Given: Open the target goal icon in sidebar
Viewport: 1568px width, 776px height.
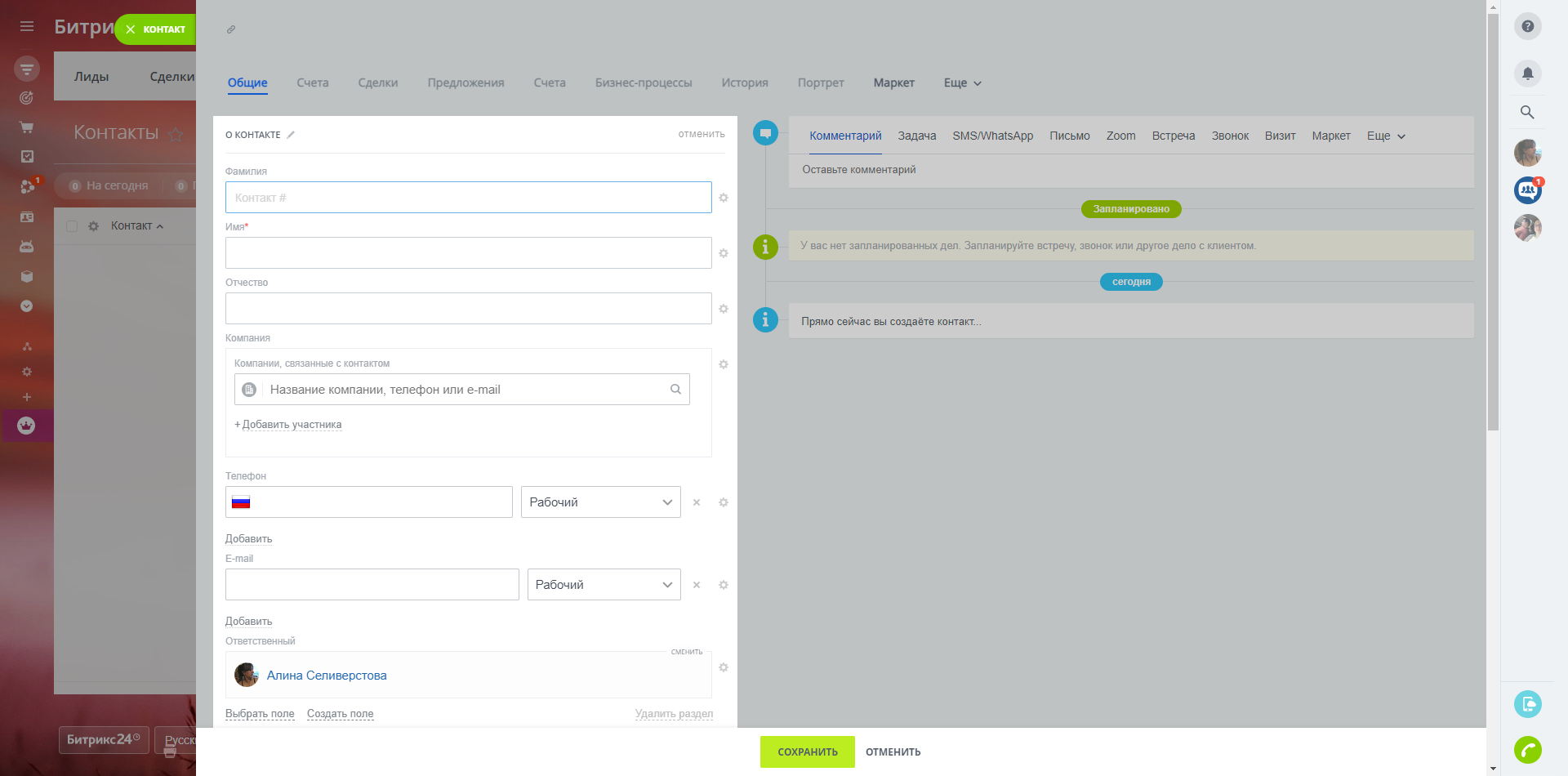Looking at the screenshot, I should (27, 98).
